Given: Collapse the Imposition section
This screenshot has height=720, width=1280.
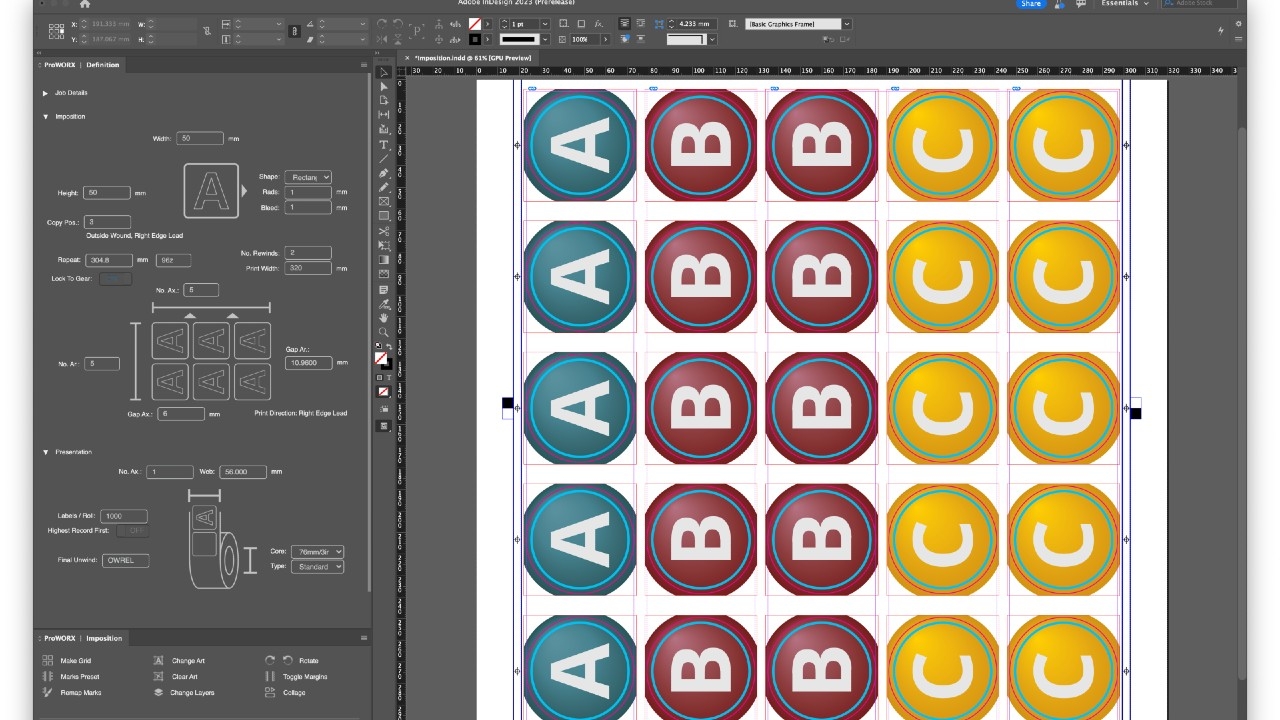Looking at the screenshot, I should coord(46,117).
